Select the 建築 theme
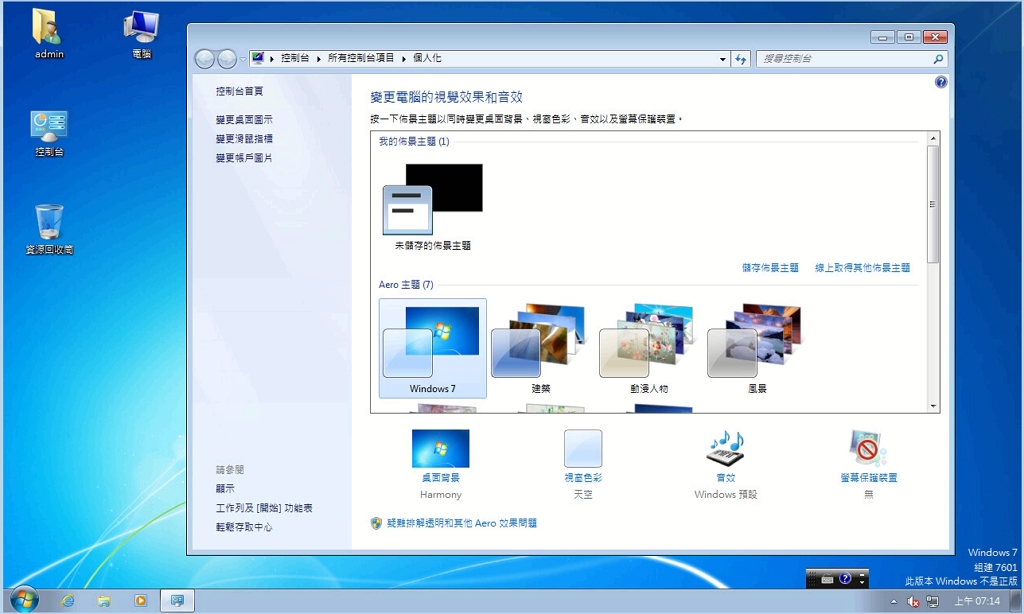This screenshot has height=614, width=1024. [541, 348]
